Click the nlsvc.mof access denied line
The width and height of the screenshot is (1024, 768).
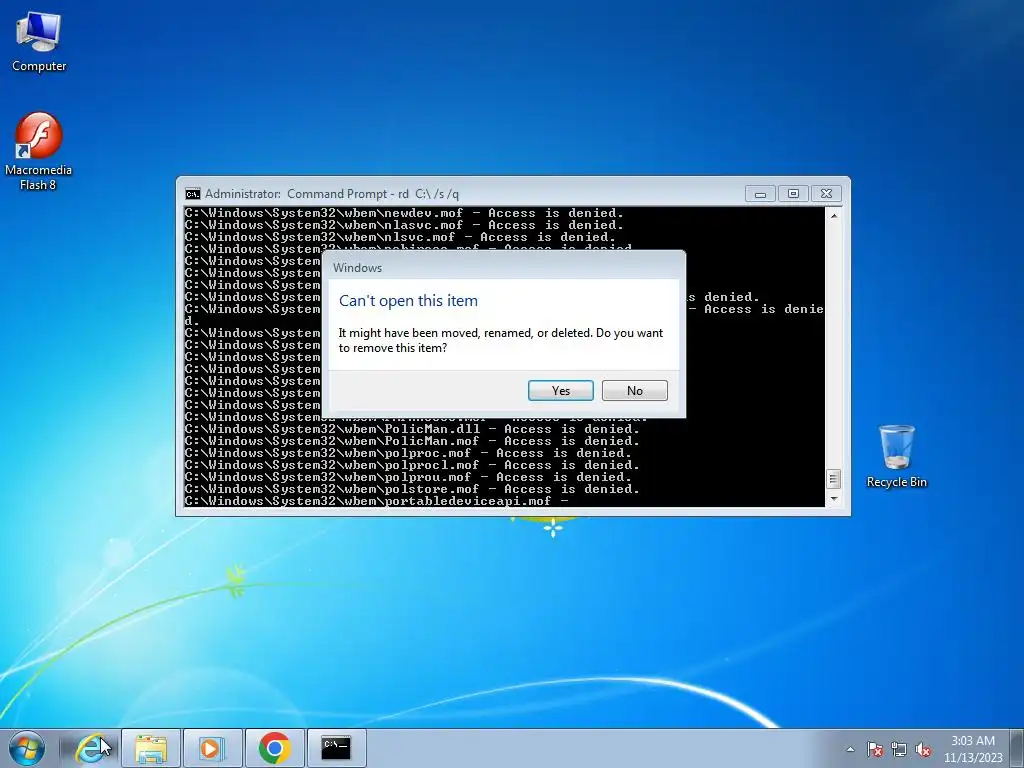coord(400,237)
